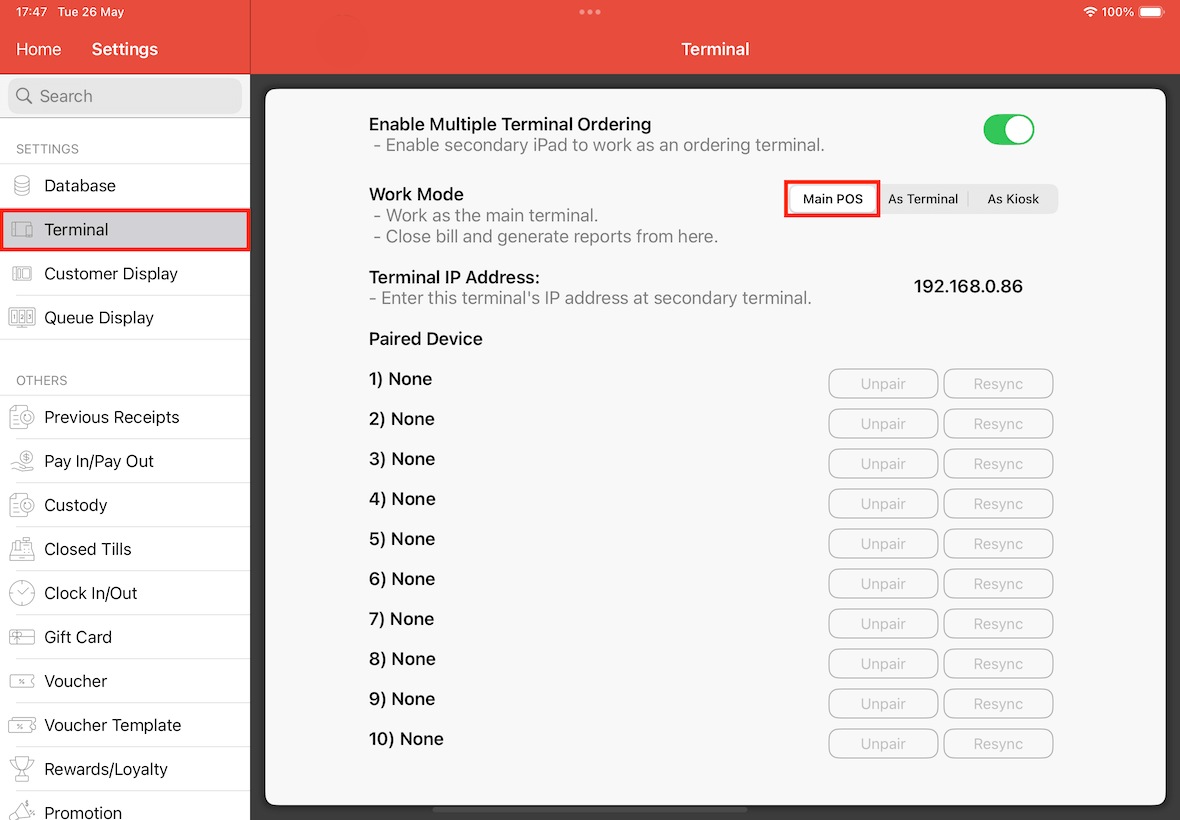This screenshot has width=1180, height=820.
Task: Unpair paired device 6
Action: coord(883,584)
